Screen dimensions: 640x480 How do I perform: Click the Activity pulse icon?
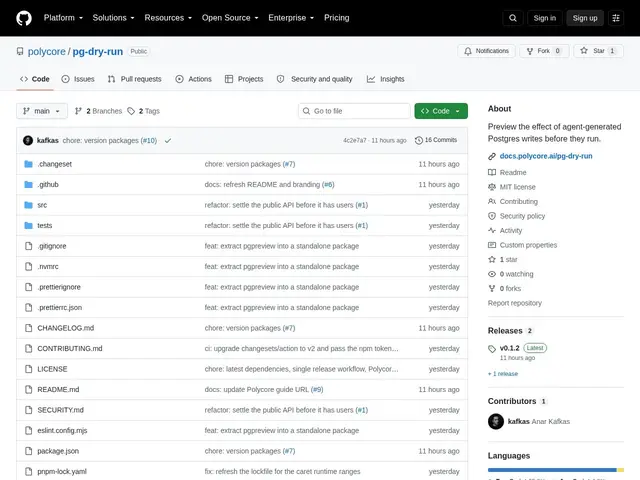(492, 231)
